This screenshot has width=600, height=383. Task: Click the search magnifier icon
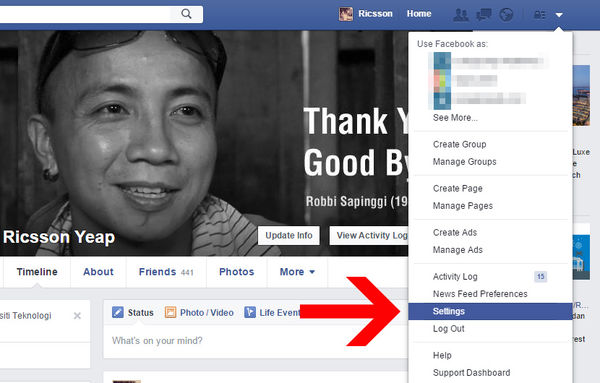[186, 14]
